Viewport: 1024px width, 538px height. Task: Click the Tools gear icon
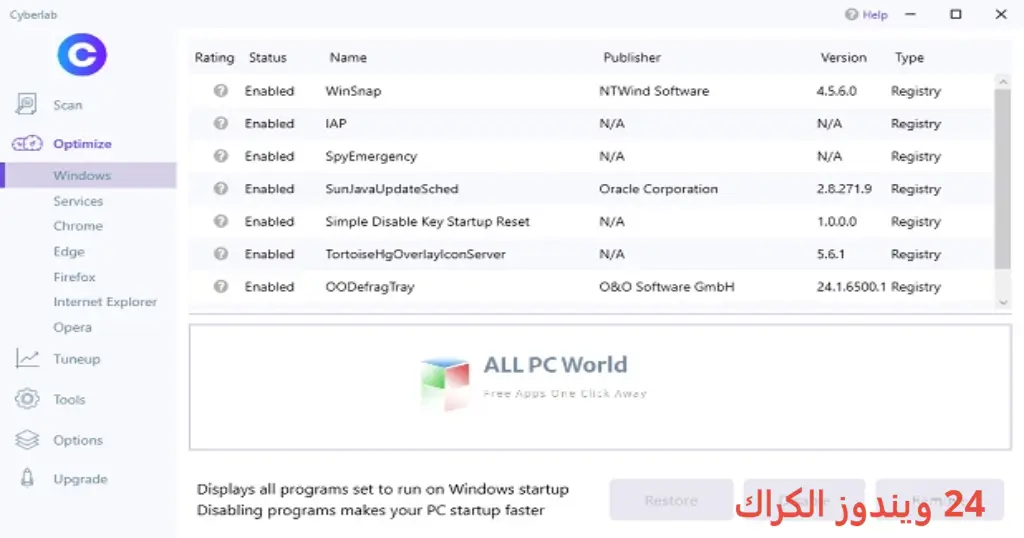click(x=27, y=399)
